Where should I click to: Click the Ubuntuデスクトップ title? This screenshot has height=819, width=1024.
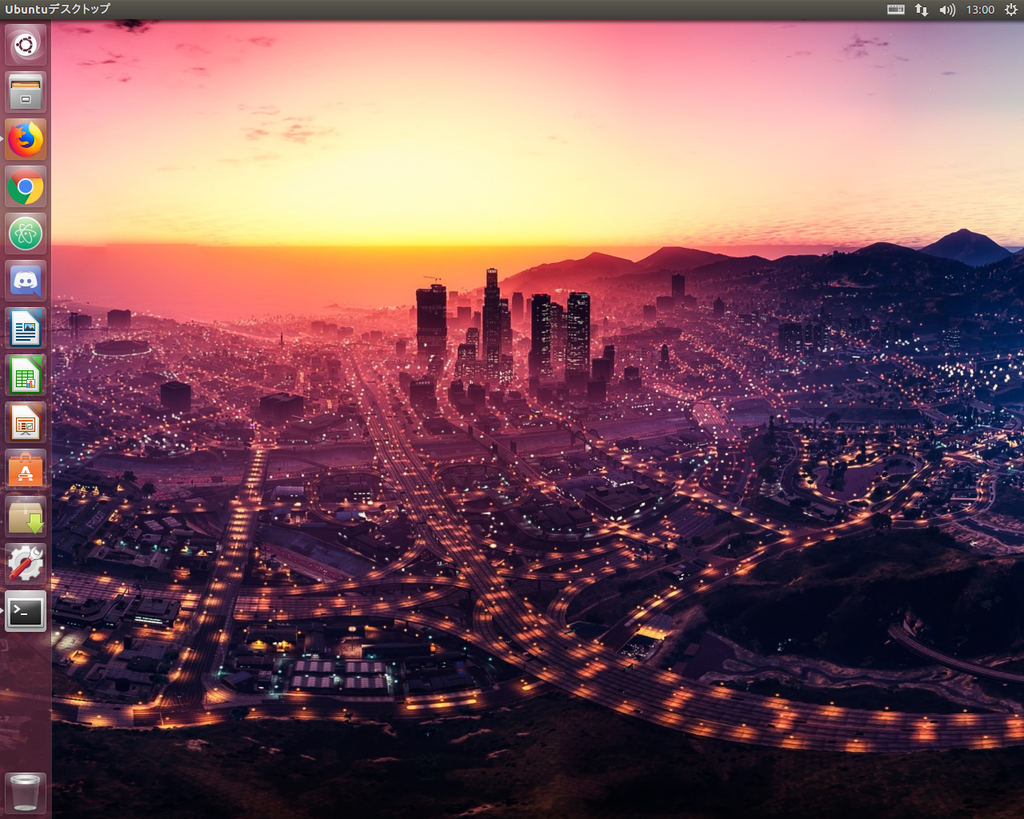(57, 9)
